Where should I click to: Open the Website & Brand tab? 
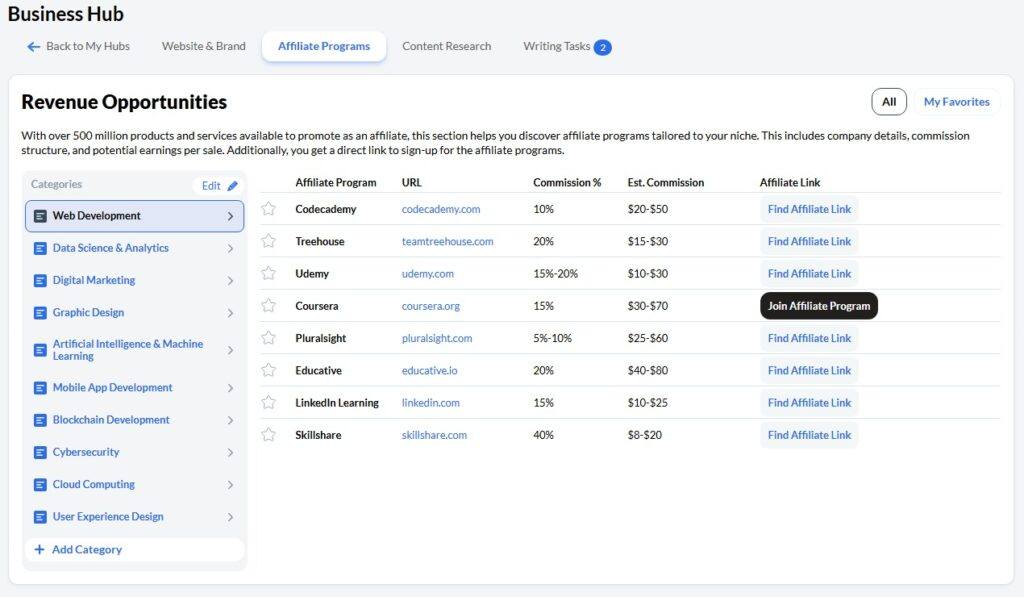click(x=203, y=46)
